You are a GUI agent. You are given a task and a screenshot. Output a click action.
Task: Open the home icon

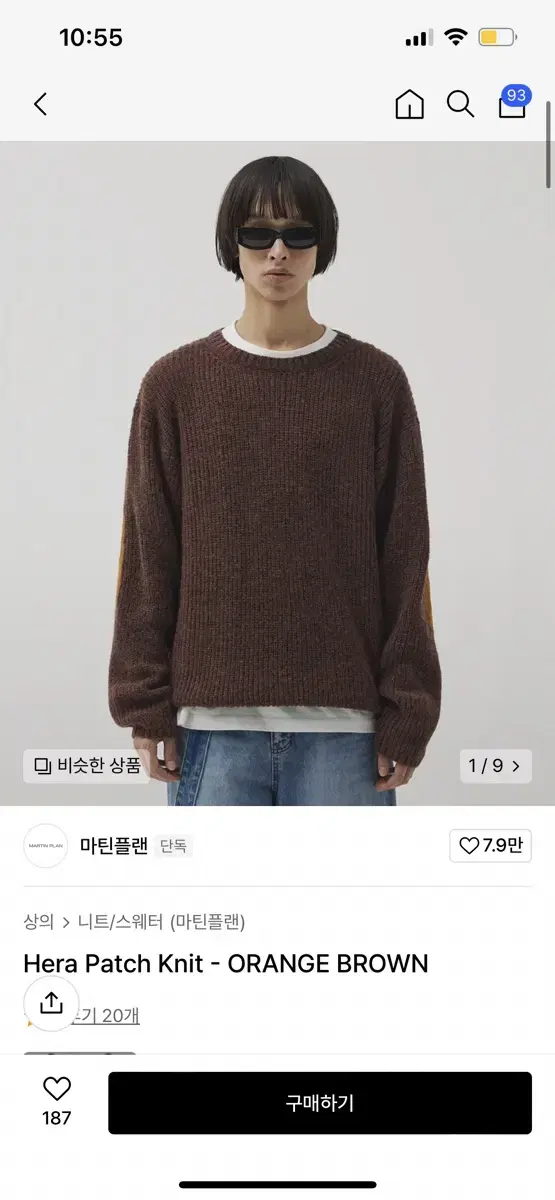click(410, 104)
